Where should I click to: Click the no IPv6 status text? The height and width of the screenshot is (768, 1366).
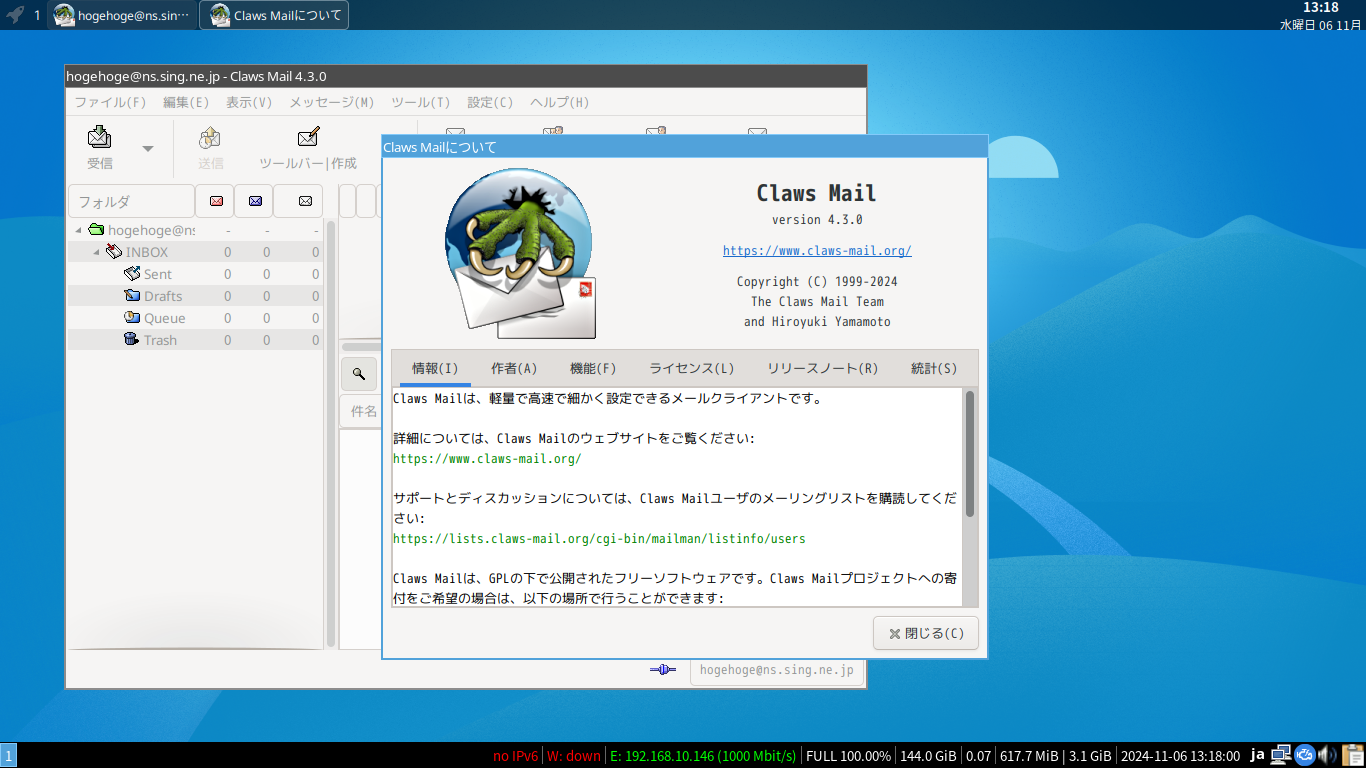click(x=516, y=756)
